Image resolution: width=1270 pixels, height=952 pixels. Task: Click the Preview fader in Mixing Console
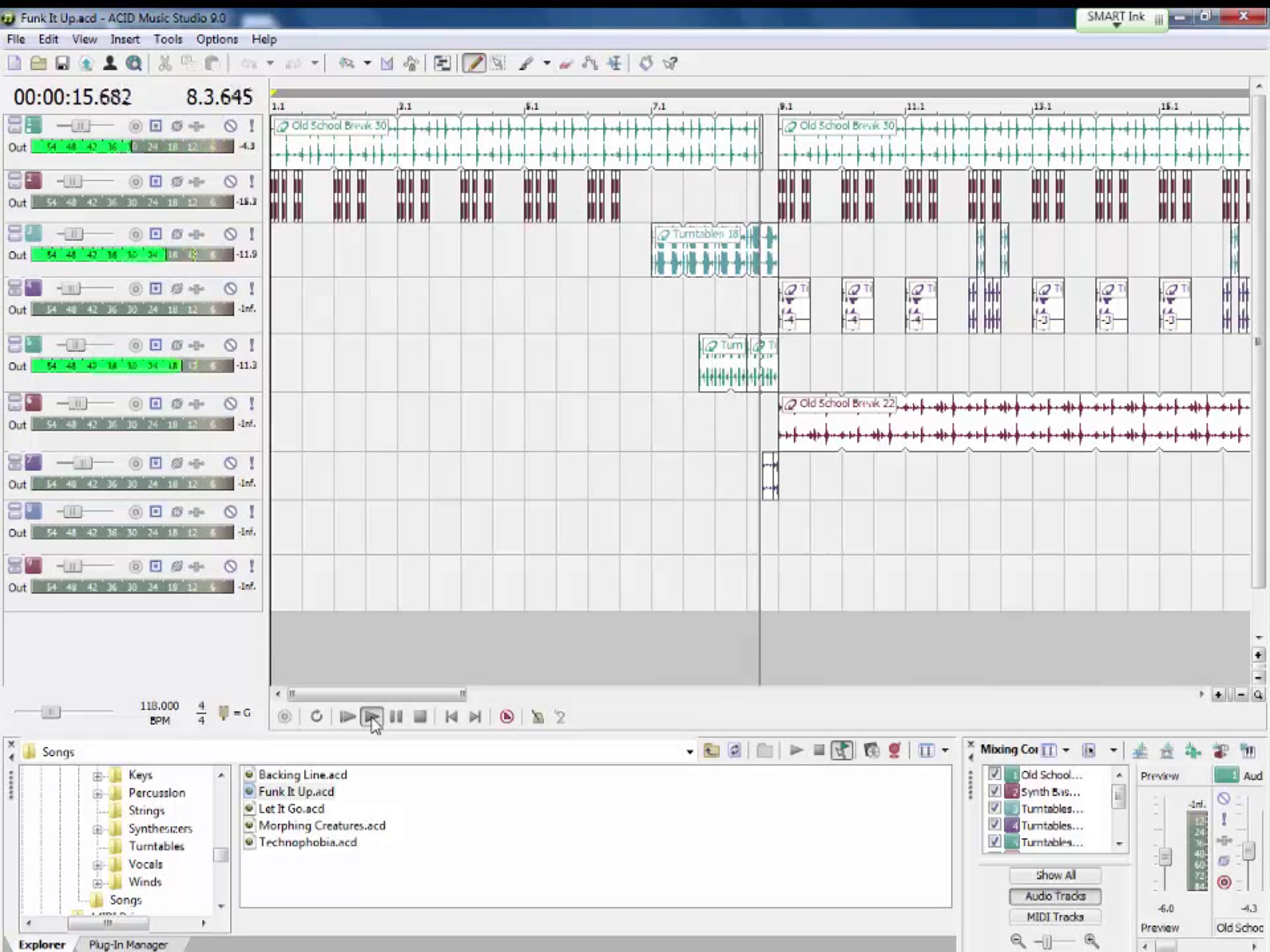coord(1165,857)
